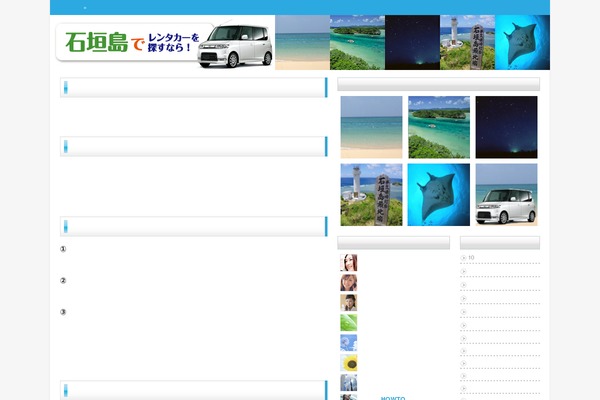Open the manta ray photo in header strip

point(522,42)
